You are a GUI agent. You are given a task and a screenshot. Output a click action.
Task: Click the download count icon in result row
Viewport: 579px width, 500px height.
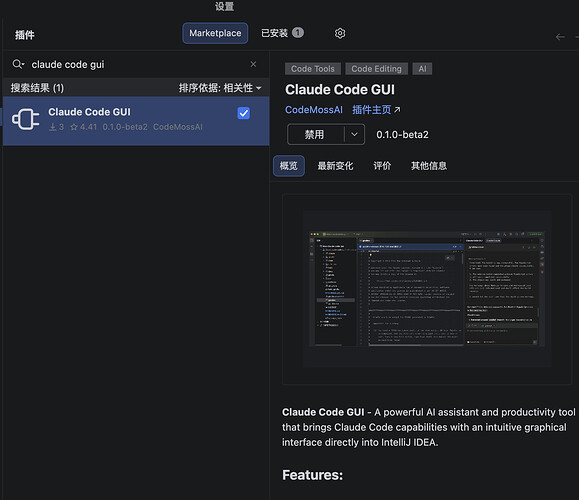(x=53, y=127)
